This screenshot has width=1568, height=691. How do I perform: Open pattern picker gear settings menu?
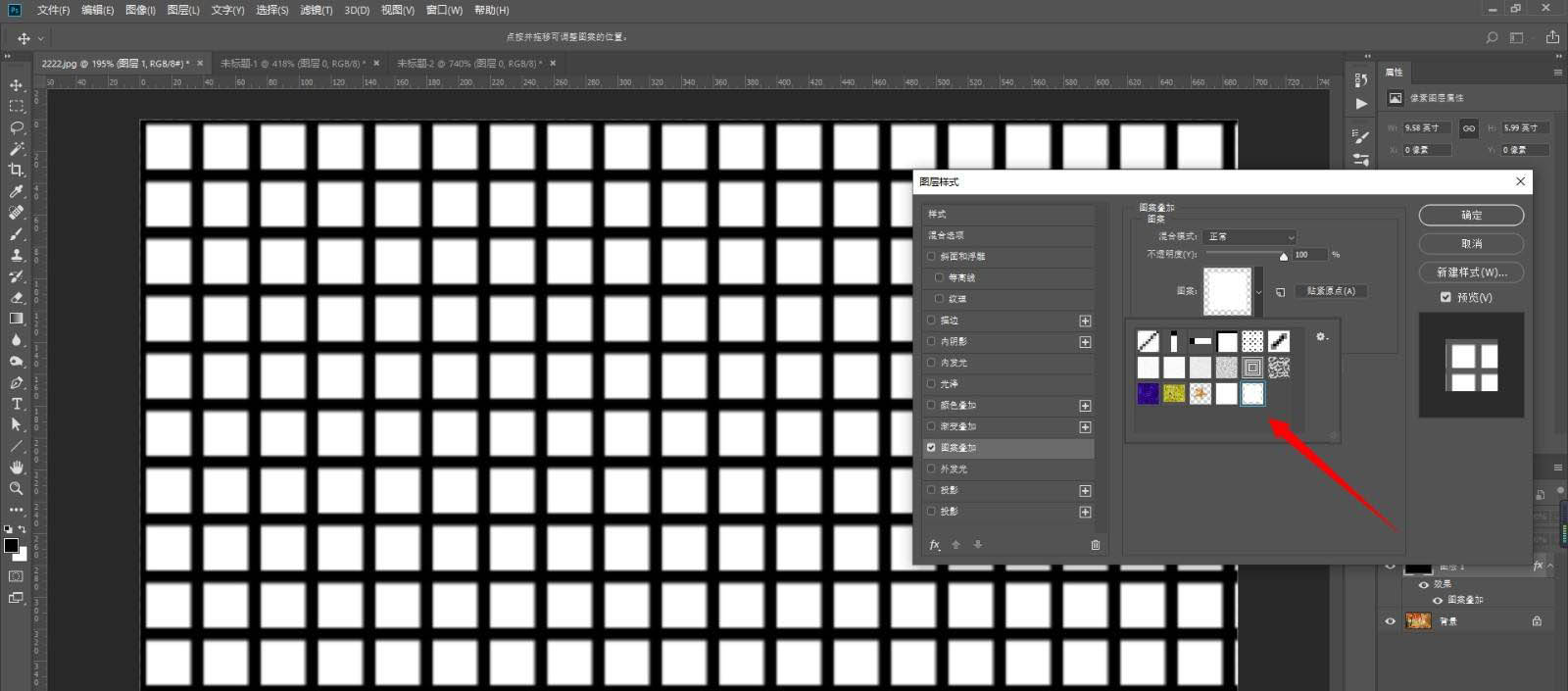[1321, 336]
